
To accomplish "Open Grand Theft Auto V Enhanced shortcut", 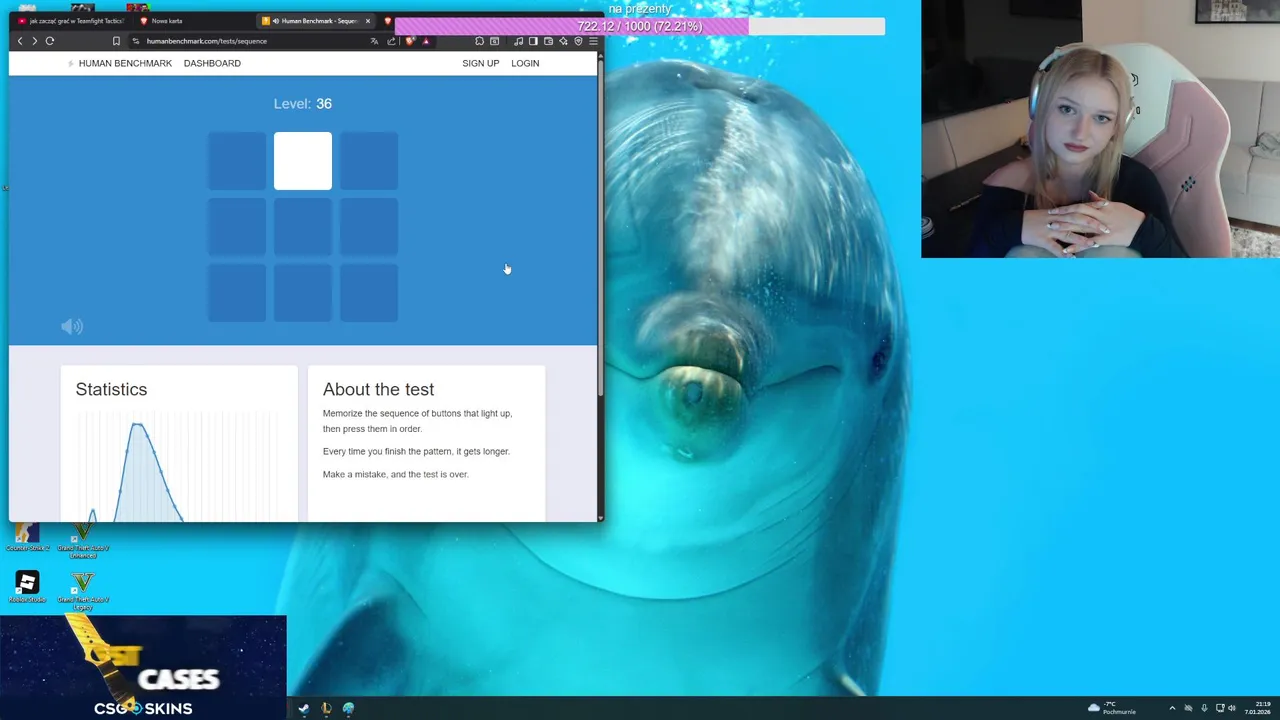I will coord(83,539).
